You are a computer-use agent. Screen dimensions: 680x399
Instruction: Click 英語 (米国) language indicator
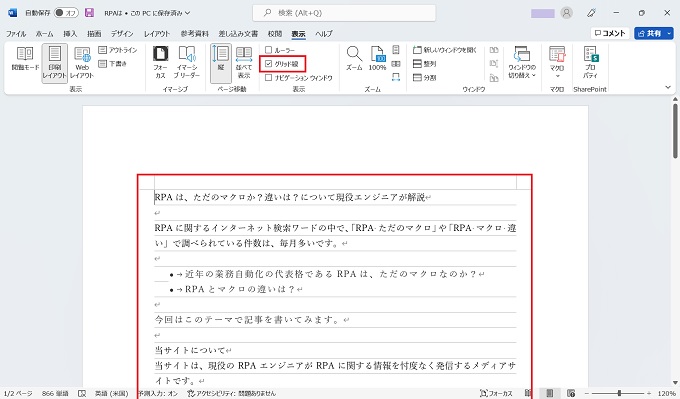pyautogui.click(x=111, y=393)
